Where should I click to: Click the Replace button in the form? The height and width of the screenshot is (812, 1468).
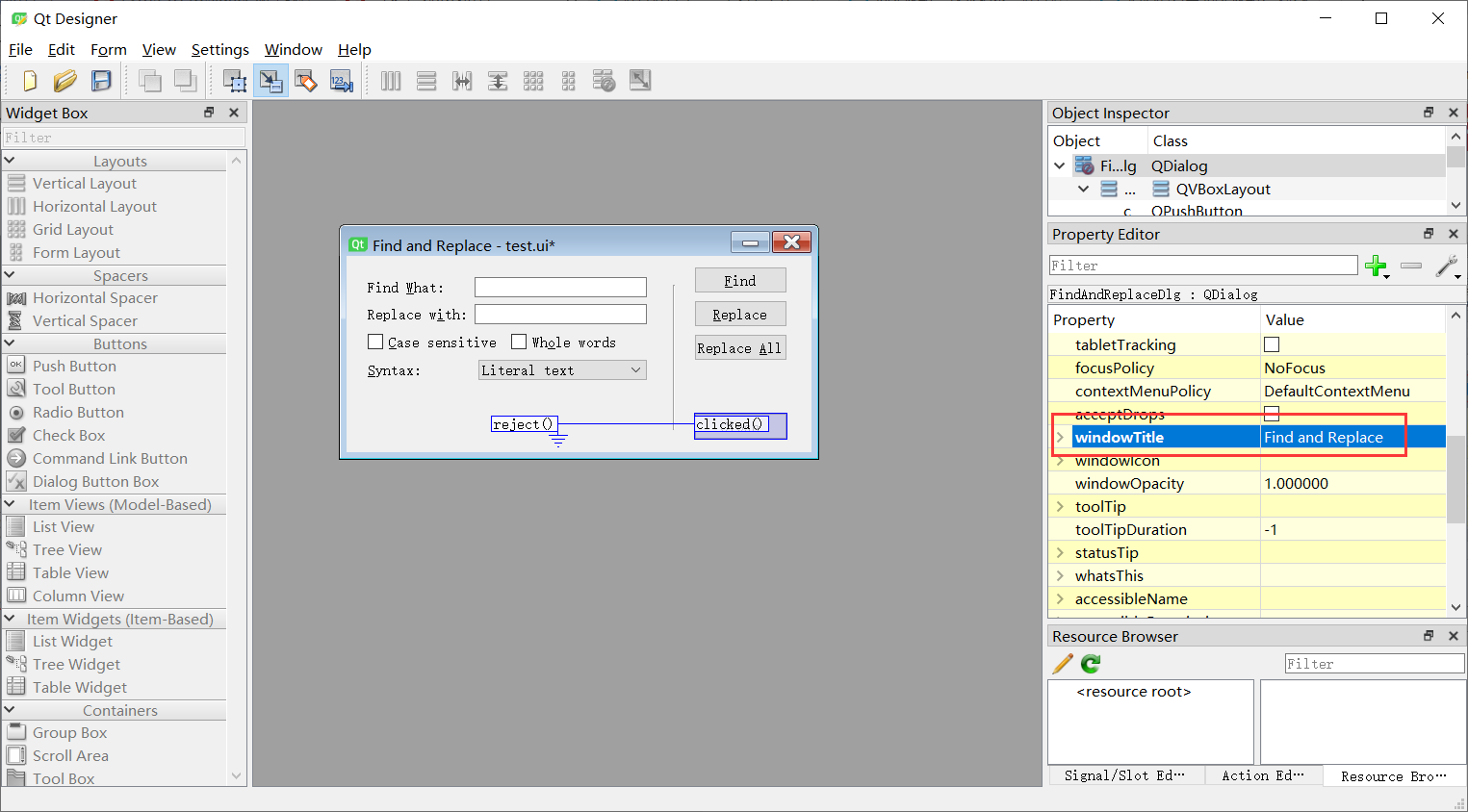(740, 314)
